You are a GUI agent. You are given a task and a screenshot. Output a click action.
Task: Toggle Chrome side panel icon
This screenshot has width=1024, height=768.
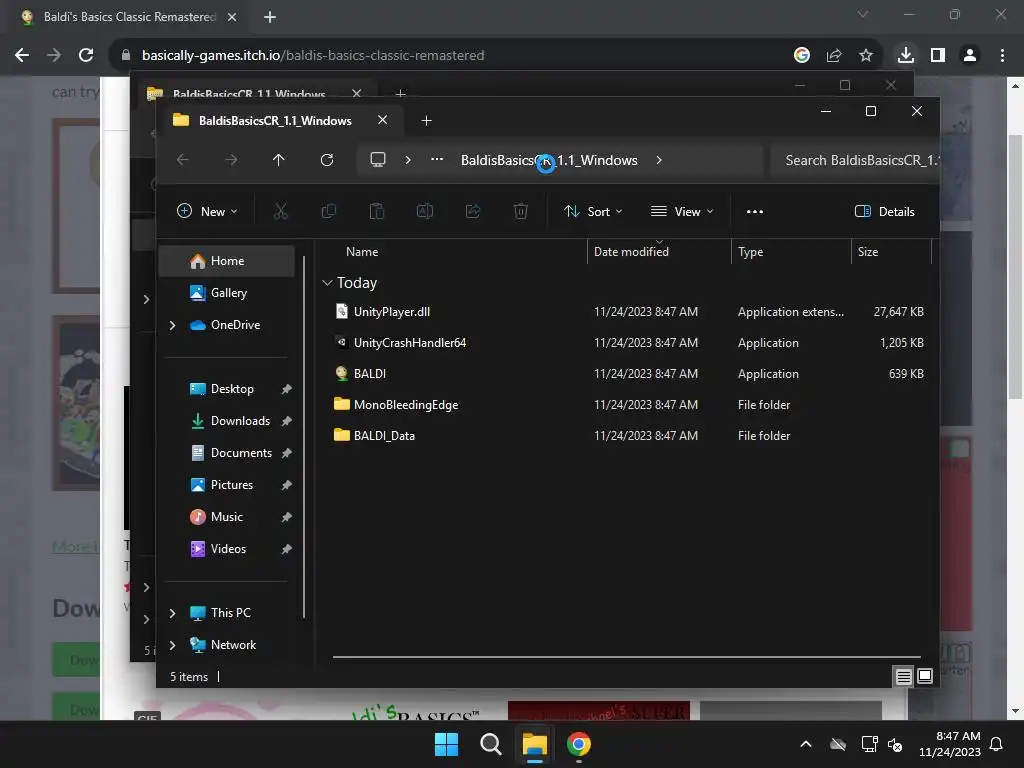(938, 56)
